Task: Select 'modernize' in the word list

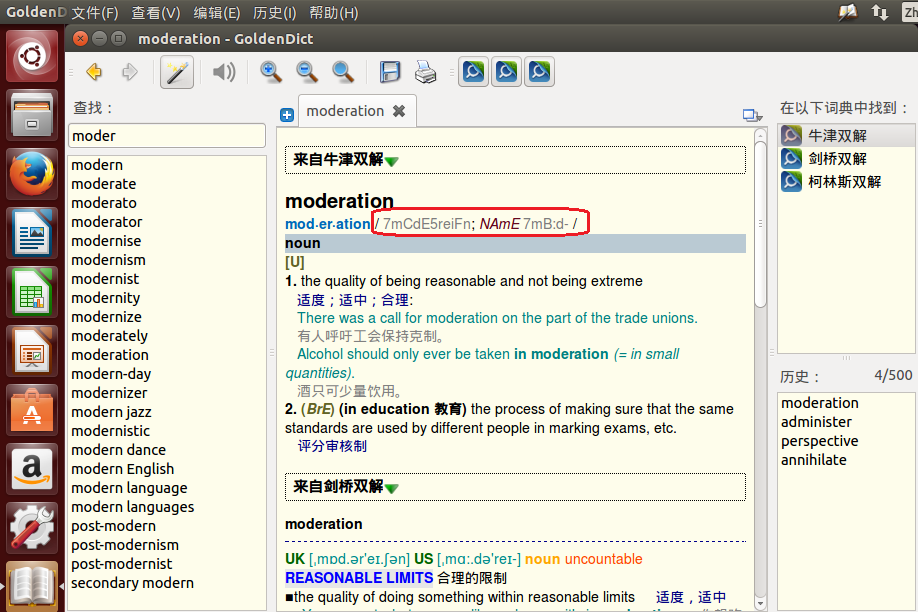Action: pyautogui.click(x=107, y=317)
